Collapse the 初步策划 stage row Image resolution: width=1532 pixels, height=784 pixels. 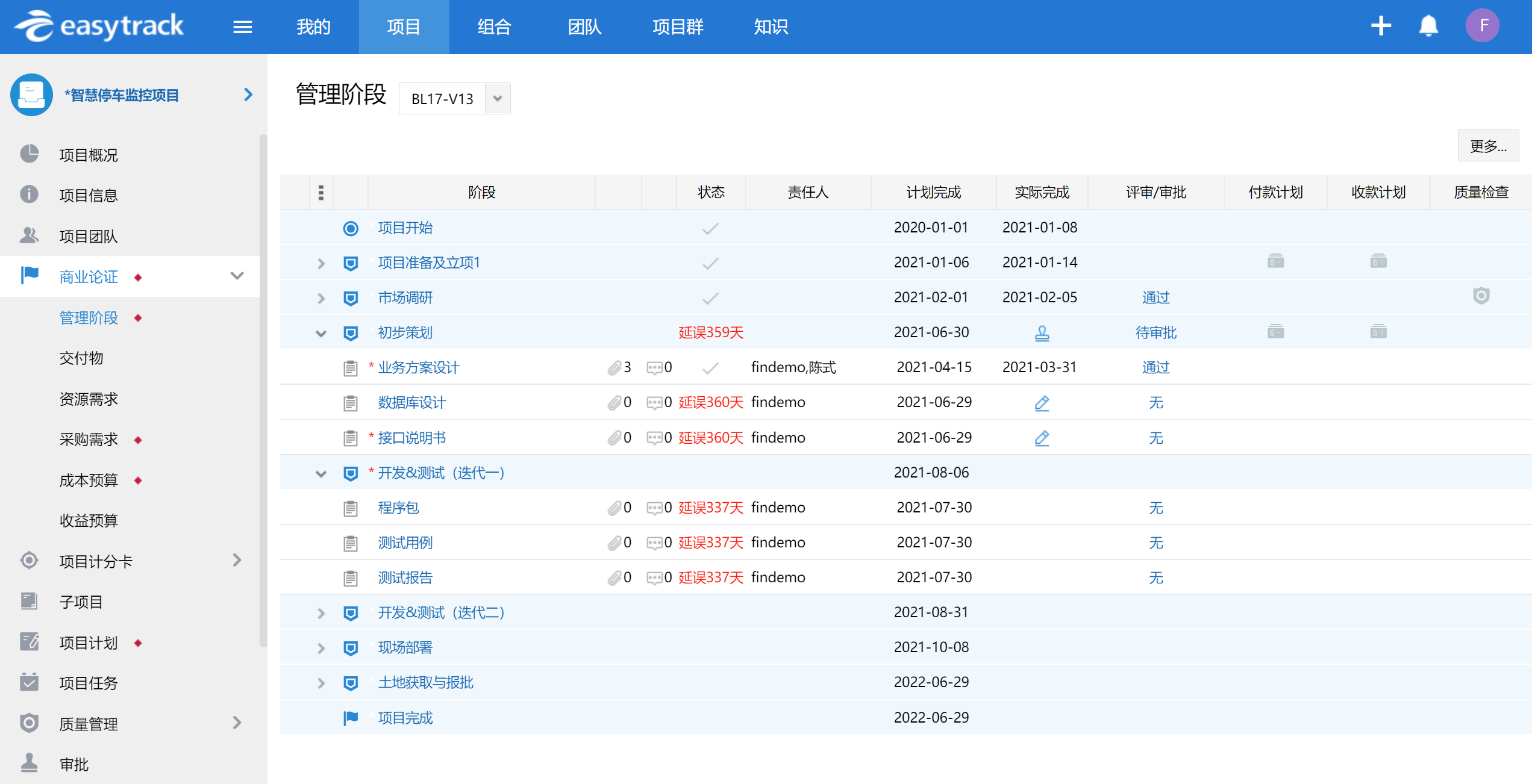coord(321,333)
